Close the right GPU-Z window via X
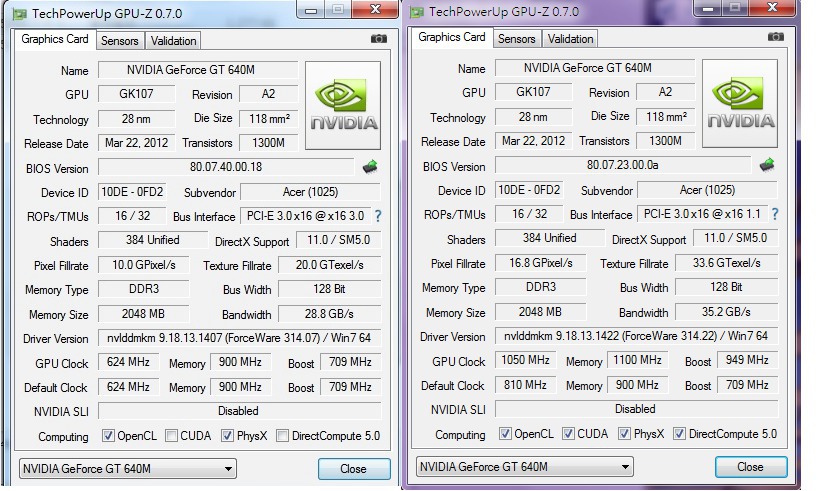The height and width of the screenshot is (491, 836). (x=773, y=7)
